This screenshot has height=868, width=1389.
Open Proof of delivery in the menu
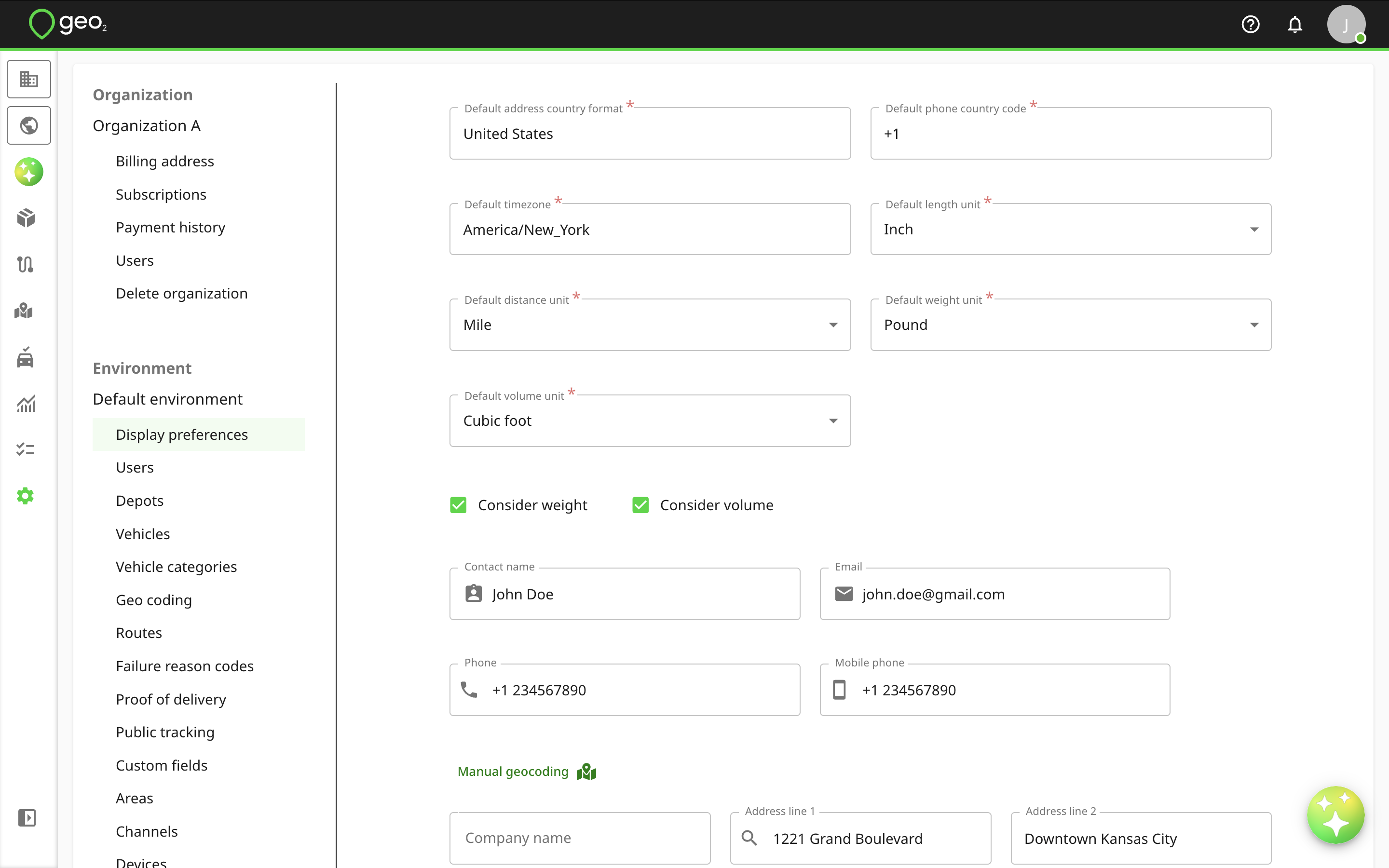click(x=171, y=699)
